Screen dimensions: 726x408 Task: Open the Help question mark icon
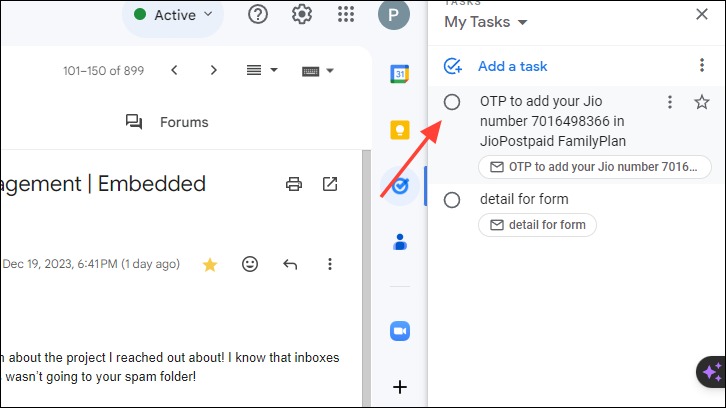[x=257, y=14]
